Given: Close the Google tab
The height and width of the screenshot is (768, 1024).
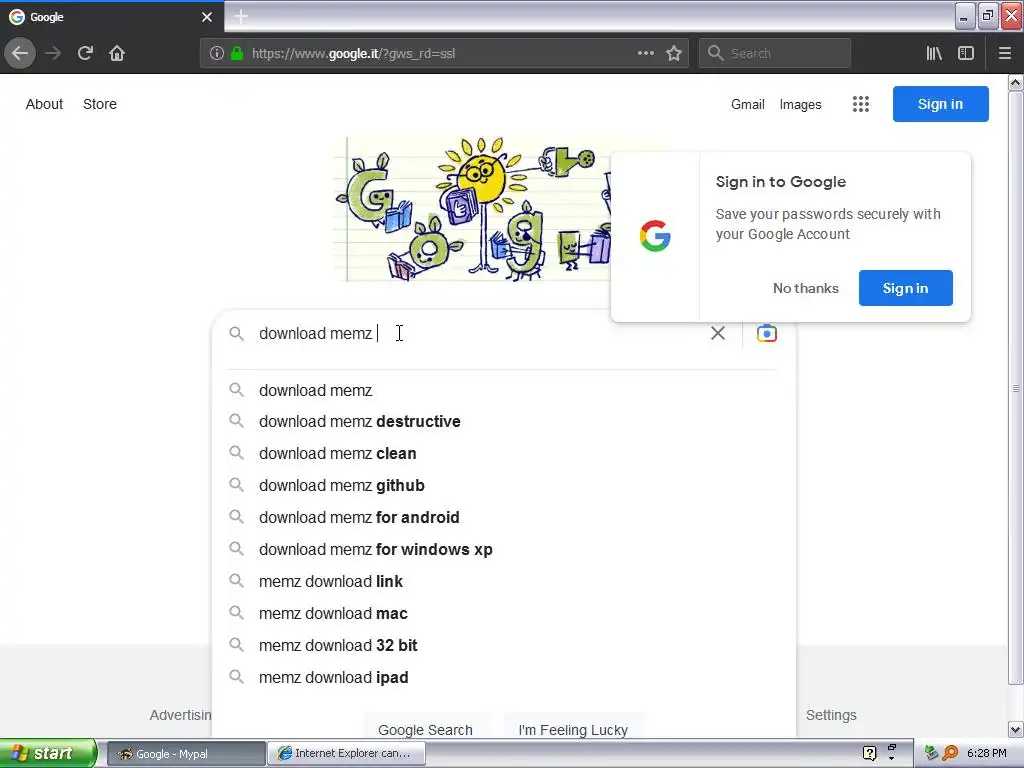Looking at the screenshot, I should tap(207, 17).
